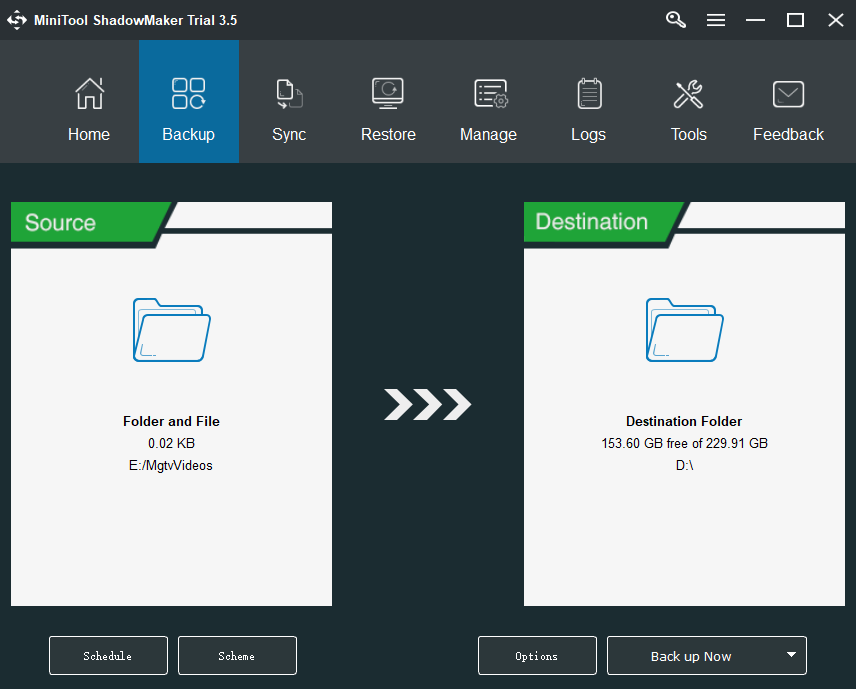
Task: Go to Manage backups icon
Action: [490, 94]
